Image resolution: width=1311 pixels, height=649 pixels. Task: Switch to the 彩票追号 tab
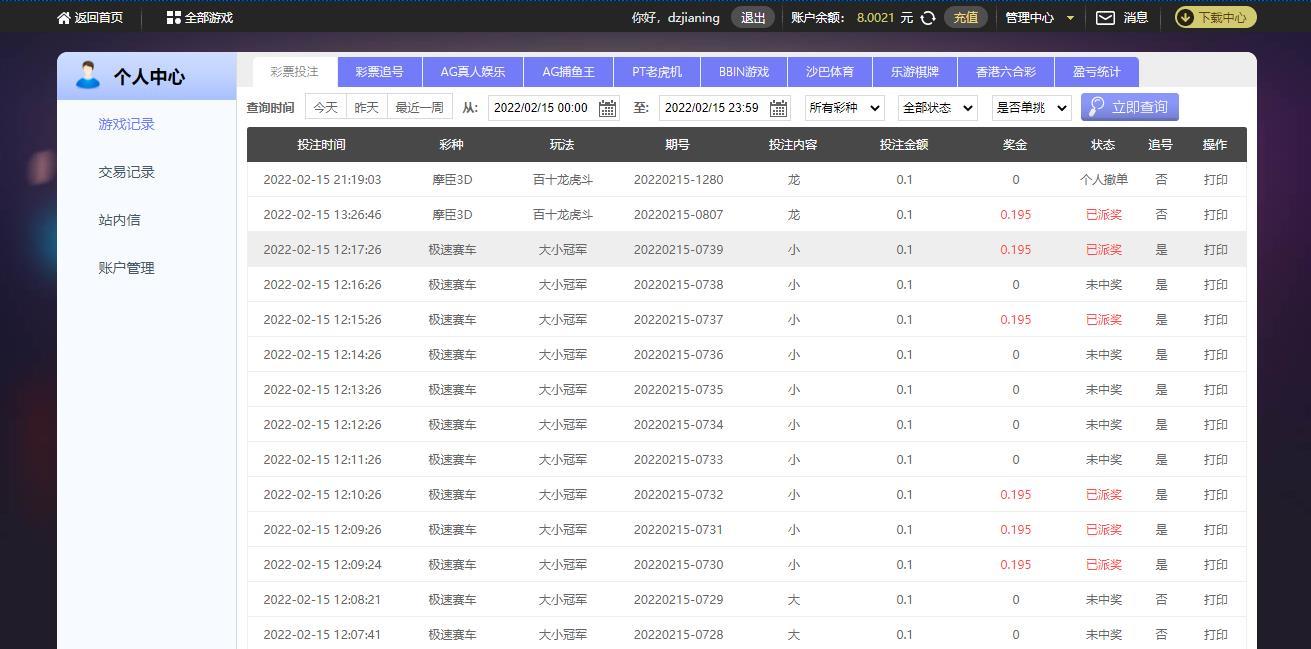point(380,72)
